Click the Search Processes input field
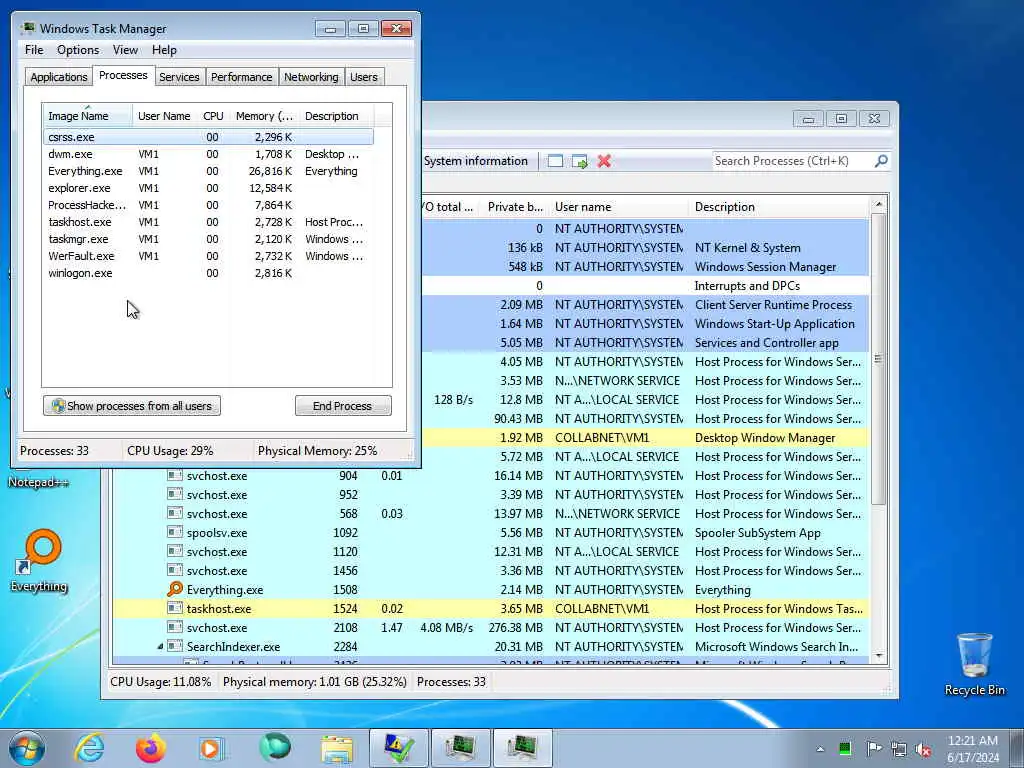 792,161
